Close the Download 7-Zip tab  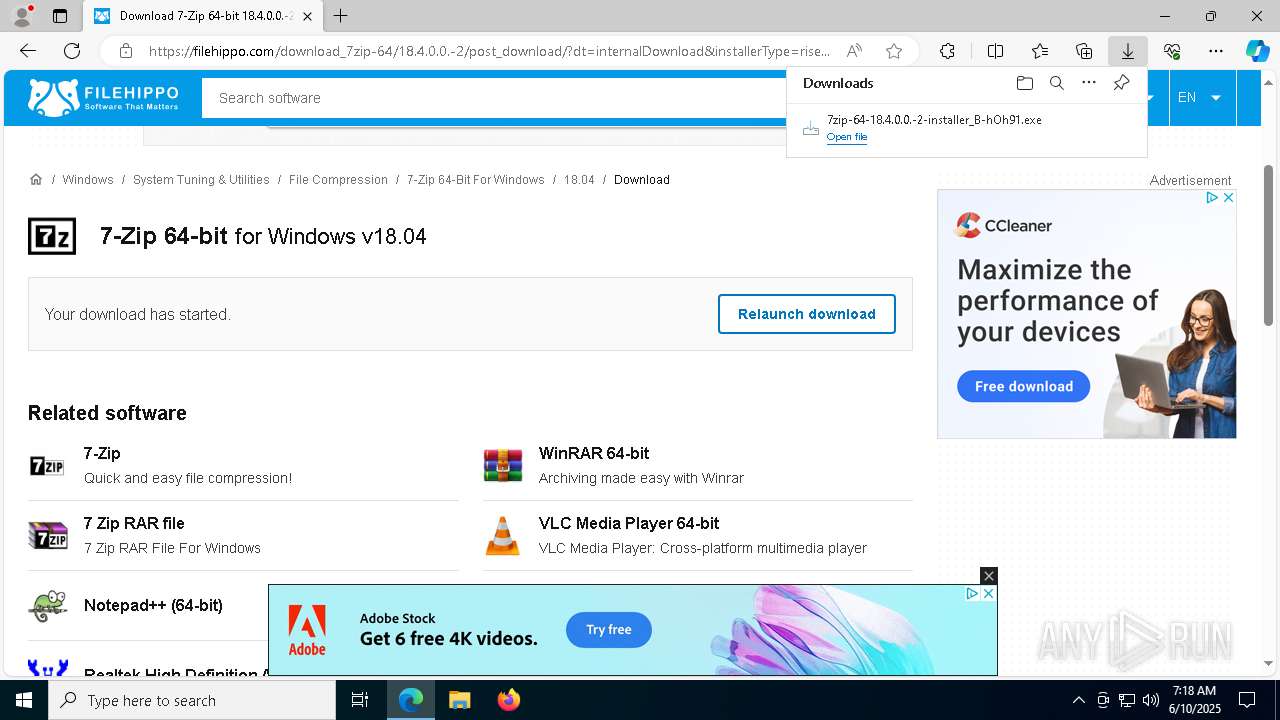(x=308, y=16)
